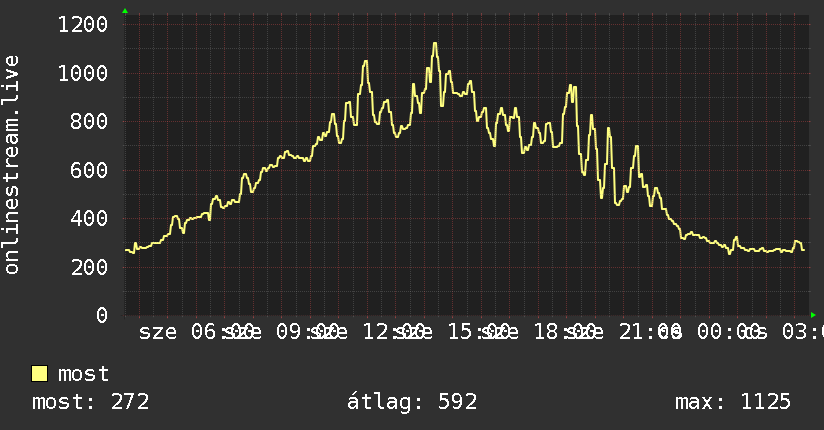
Task: Click the y-axis label 400
Action: coord(89,219)
